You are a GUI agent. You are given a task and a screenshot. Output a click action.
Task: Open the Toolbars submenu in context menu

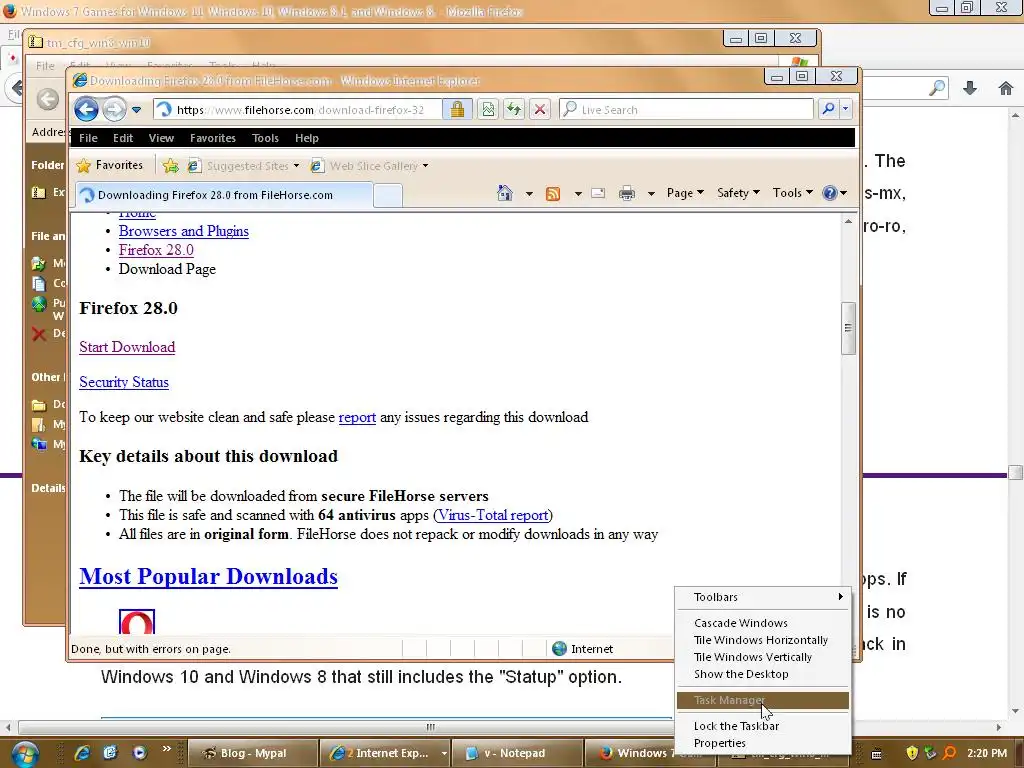point(763,597)
